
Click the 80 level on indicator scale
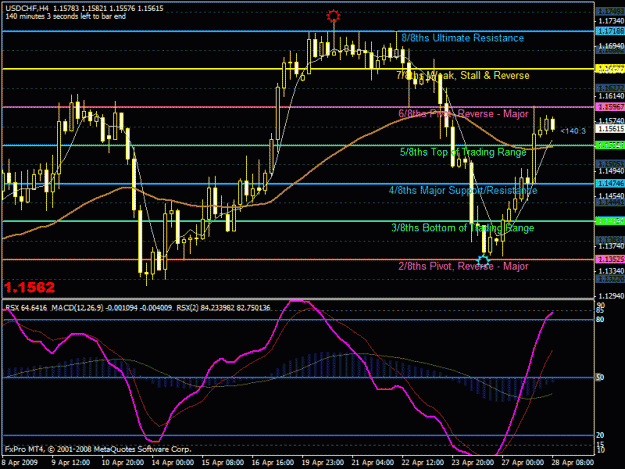(600, 320)
